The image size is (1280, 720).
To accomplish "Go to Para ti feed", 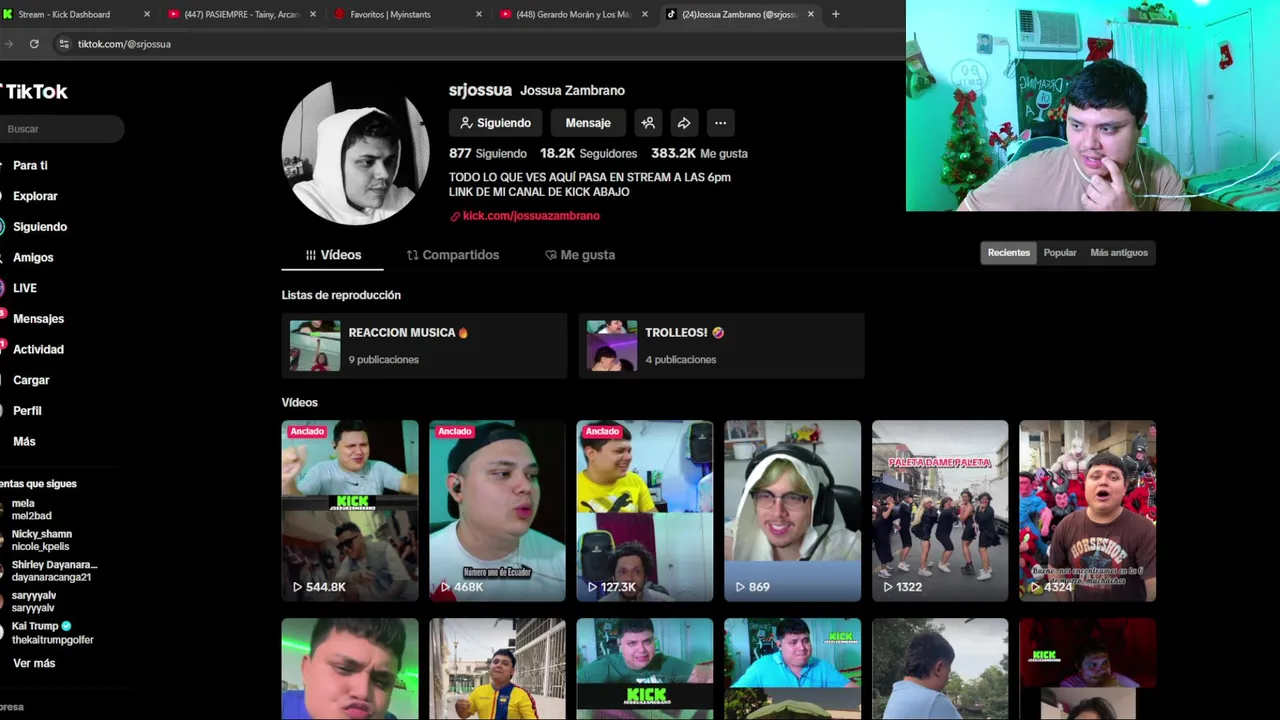I will tap(30, 166).
